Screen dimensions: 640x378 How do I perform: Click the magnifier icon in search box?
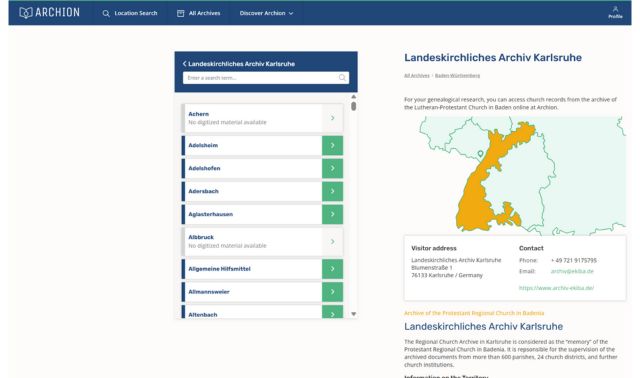tap(342, 78)
